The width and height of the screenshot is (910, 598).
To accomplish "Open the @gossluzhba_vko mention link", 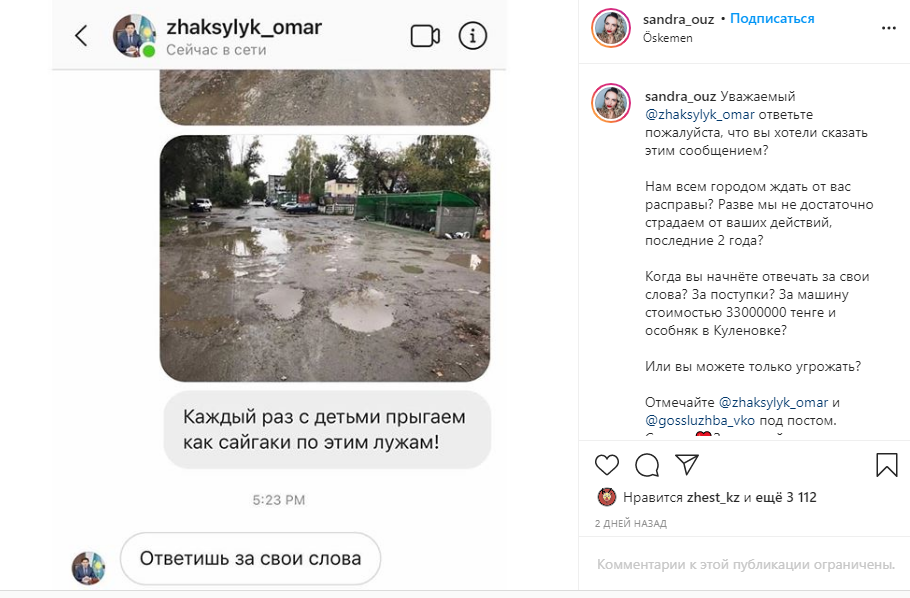I will [x=700, y=420].
